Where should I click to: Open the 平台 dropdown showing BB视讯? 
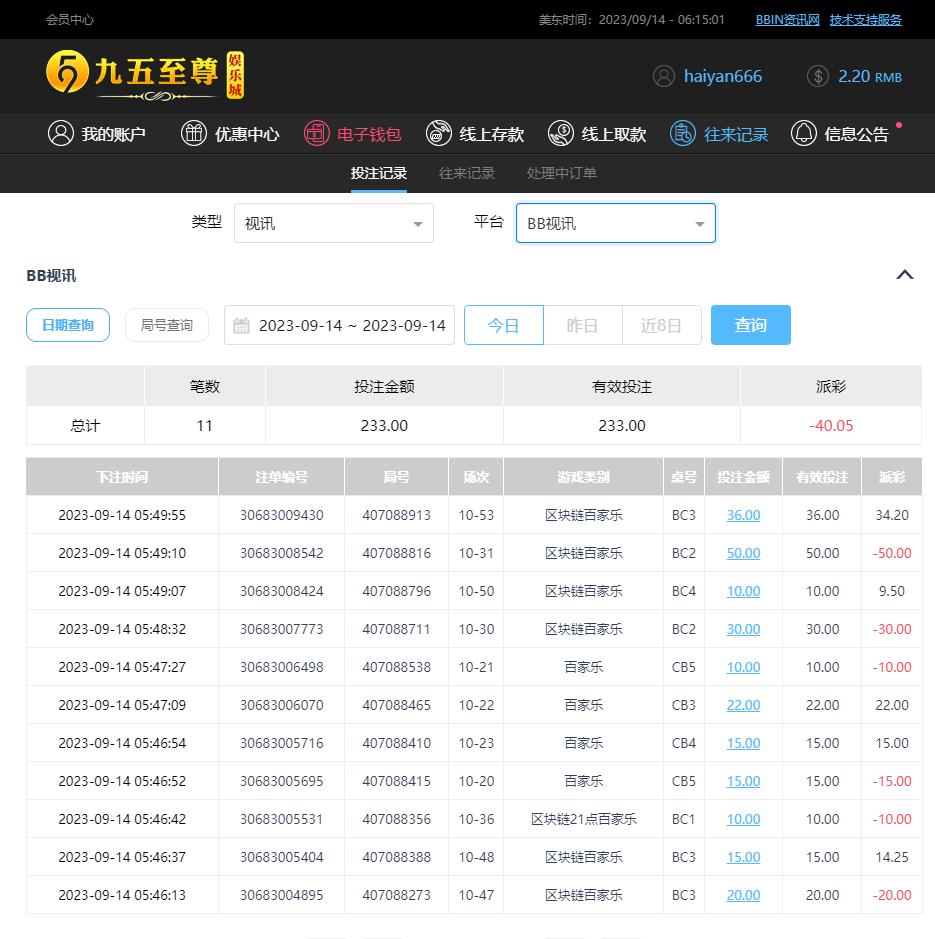tap(615, 223)
